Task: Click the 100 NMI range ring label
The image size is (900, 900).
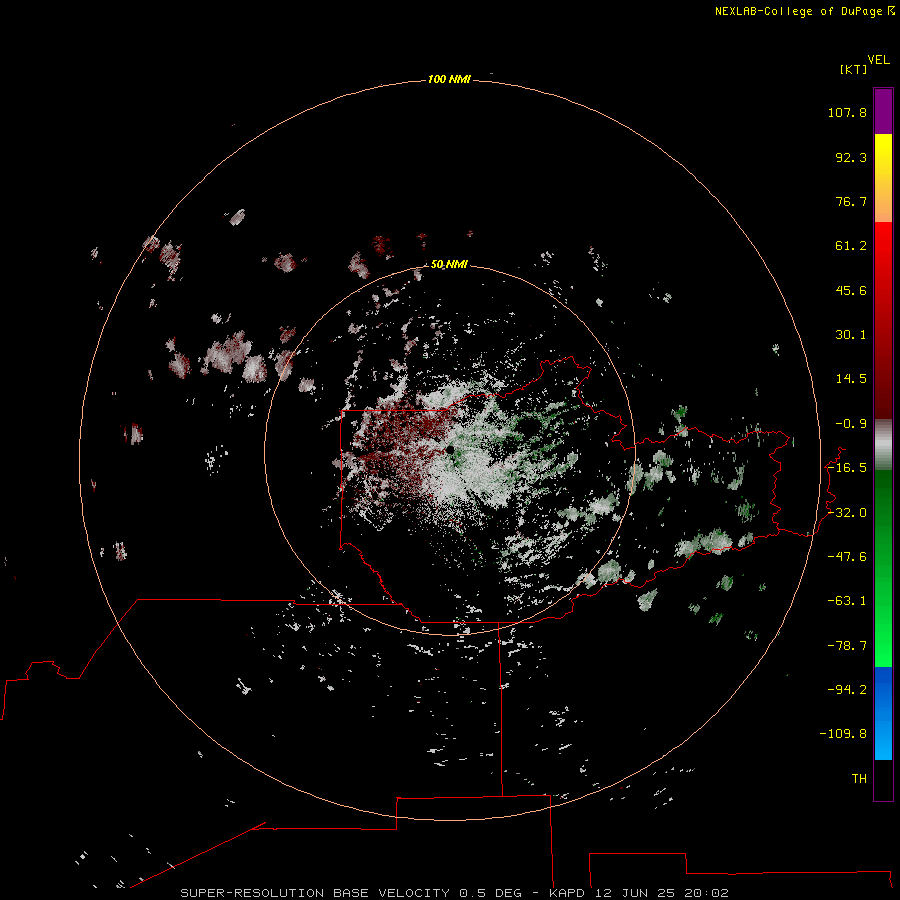Action: tap(449, 79)
